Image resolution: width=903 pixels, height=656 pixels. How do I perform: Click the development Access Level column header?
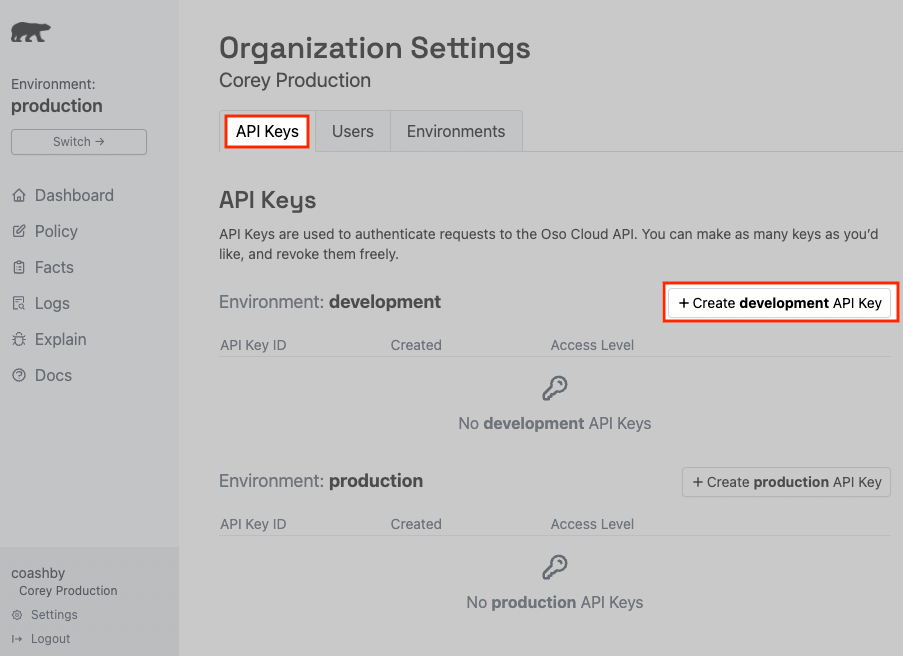coord(592,345)
